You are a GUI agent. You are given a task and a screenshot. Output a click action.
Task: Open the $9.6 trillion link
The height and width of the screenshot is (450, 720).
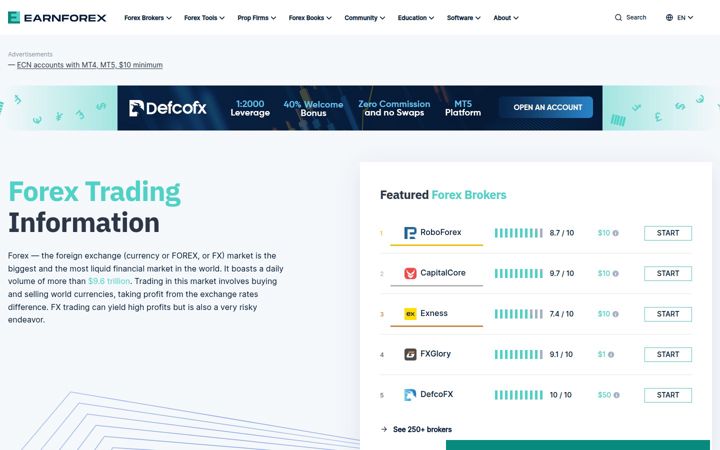pyautogui.click(x=109, y=281)
